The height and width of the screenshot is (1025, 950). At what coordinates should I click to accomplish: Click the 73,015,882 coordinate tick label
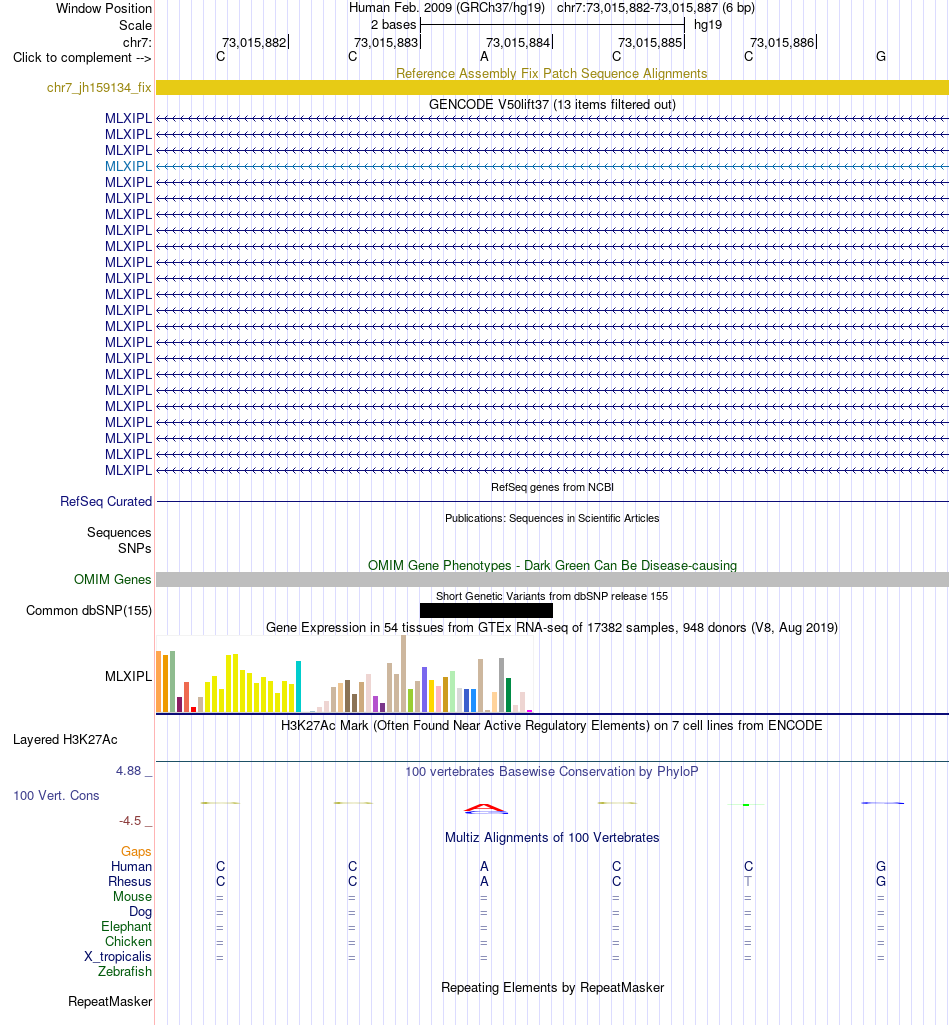click(x=254, y=42)
